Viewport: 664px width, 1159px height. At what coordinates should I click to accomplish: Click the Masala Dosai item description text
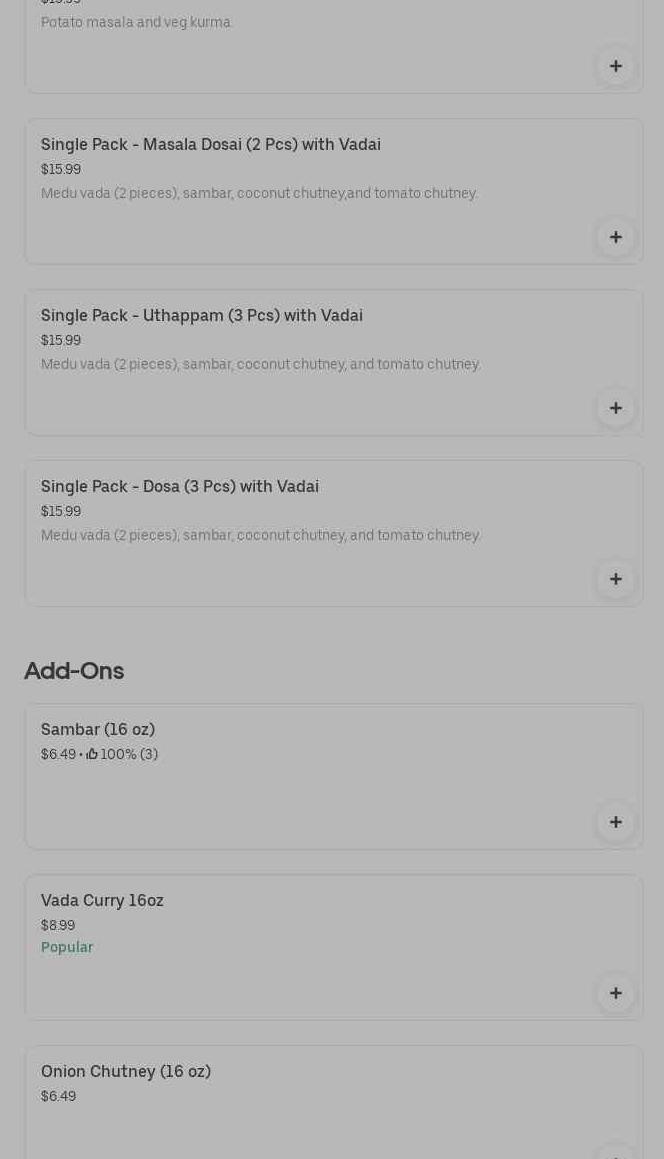tap(259, 193)
